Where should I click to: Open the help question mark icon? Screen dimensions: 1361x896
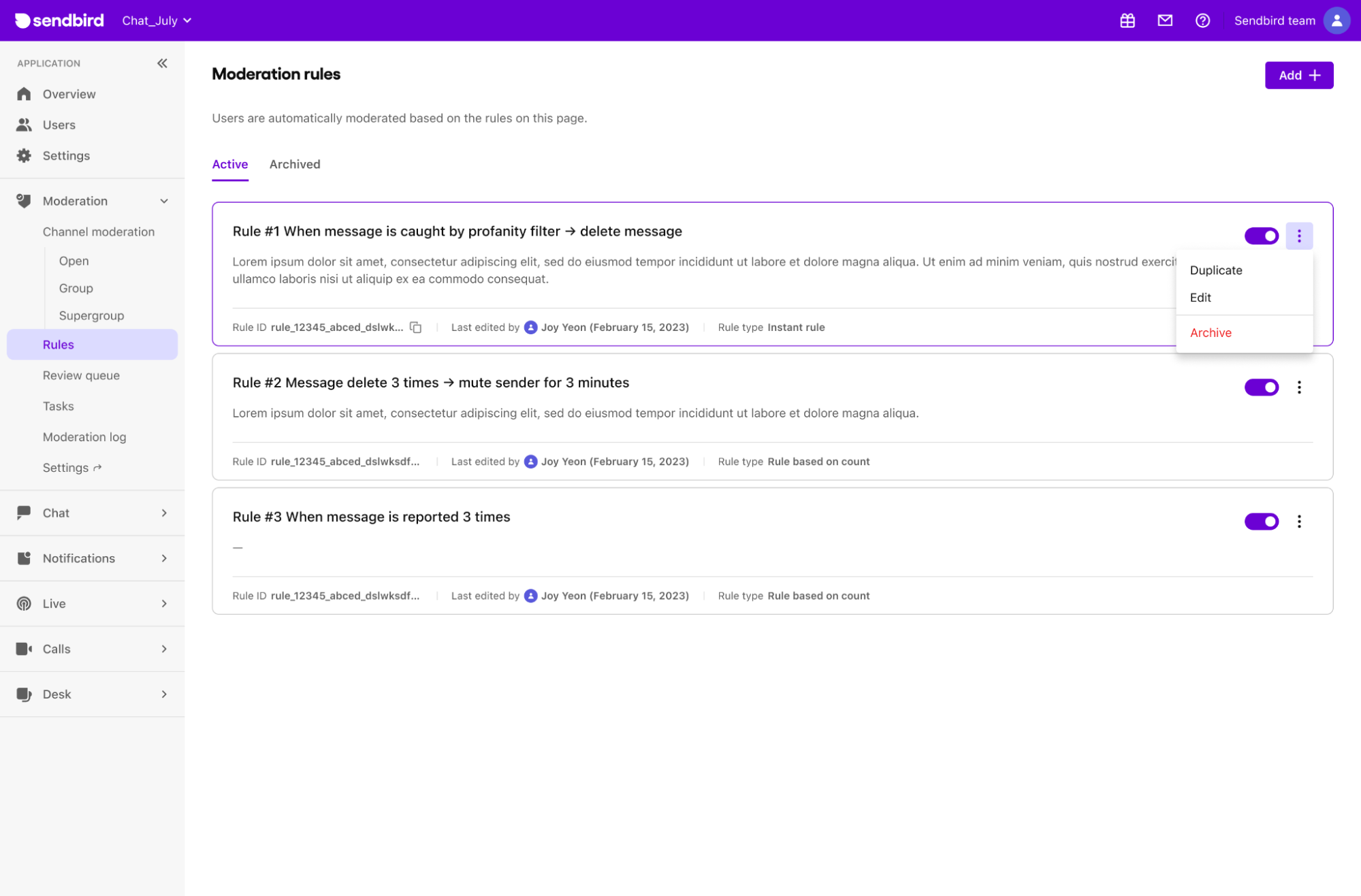tap(1202, 20)
